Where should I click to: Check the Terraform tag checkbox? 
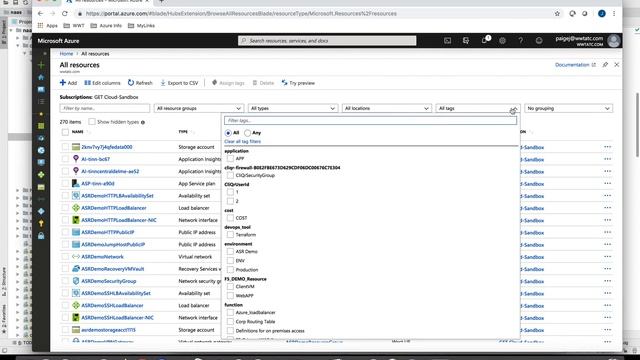pyautogui.click(x=230, y=235)
